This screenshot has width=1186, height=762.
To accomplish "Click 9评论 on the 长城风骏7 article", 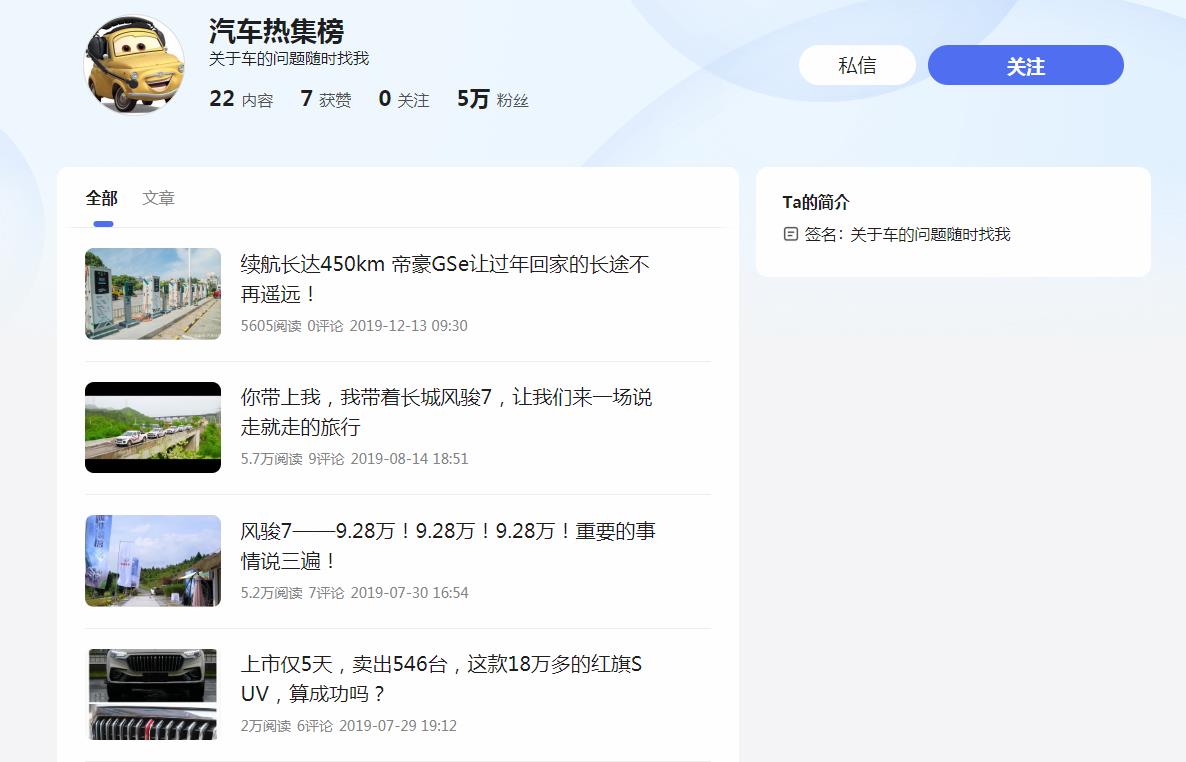I will [x=326, y=459].
